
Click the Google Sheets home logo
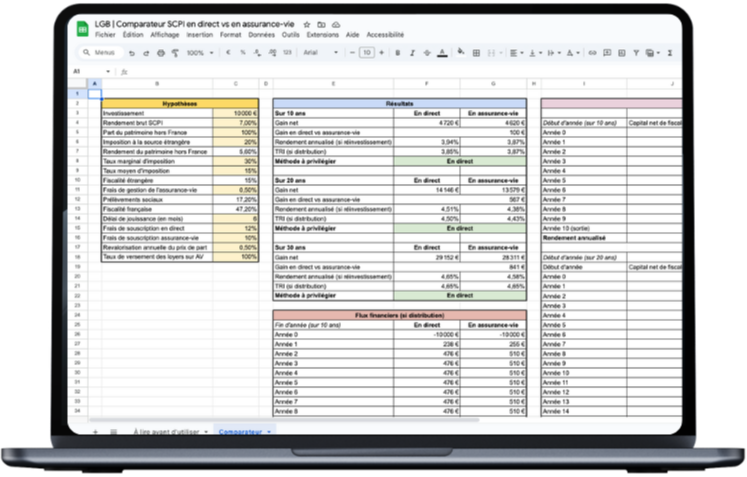coord(83,29)
